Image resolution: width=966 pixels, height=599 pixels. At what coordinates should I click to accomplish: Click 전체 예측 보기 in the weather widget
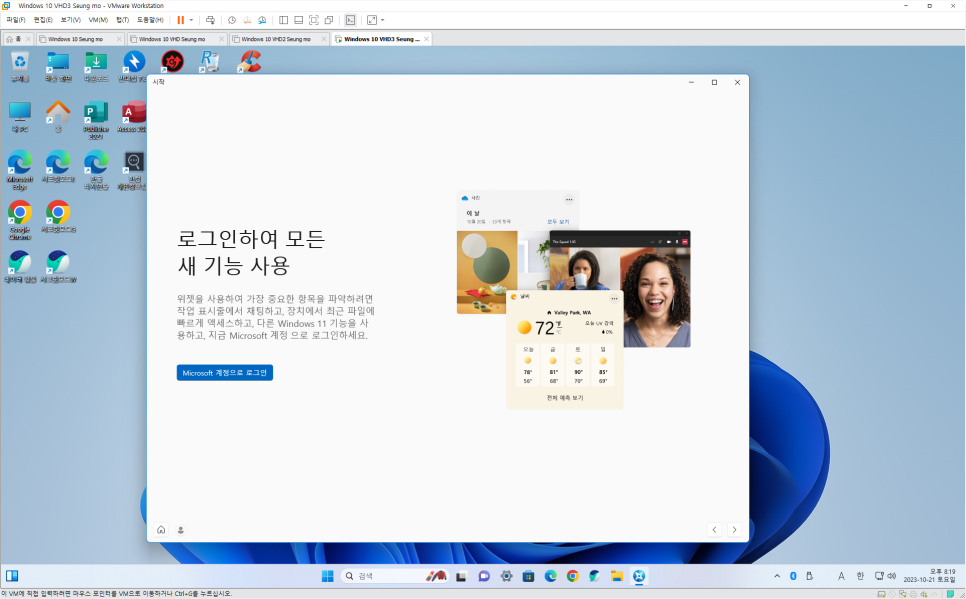coord(565,398)
